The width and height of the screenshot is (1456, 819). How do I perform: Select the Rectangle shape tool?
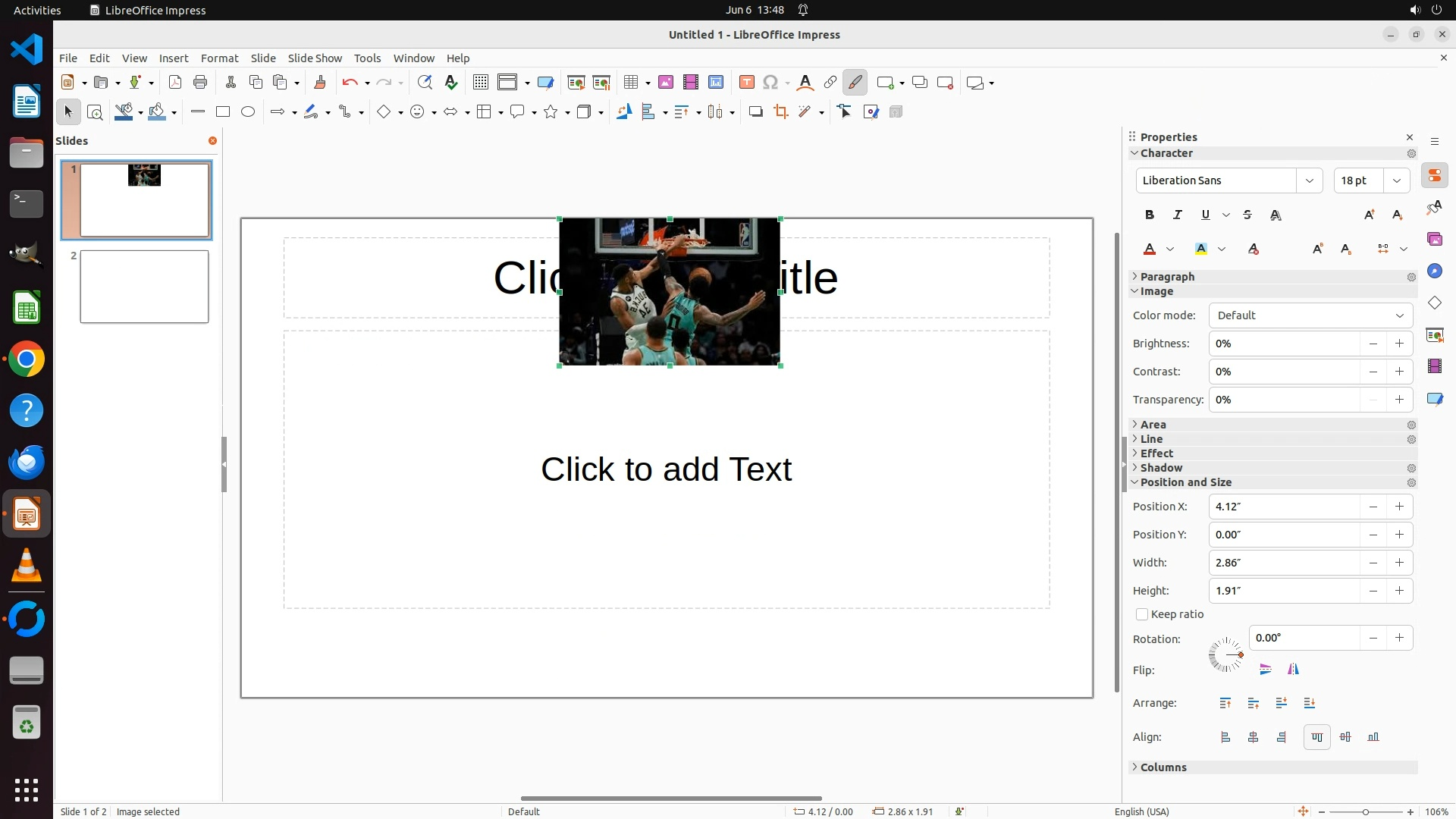pos(222,112)
